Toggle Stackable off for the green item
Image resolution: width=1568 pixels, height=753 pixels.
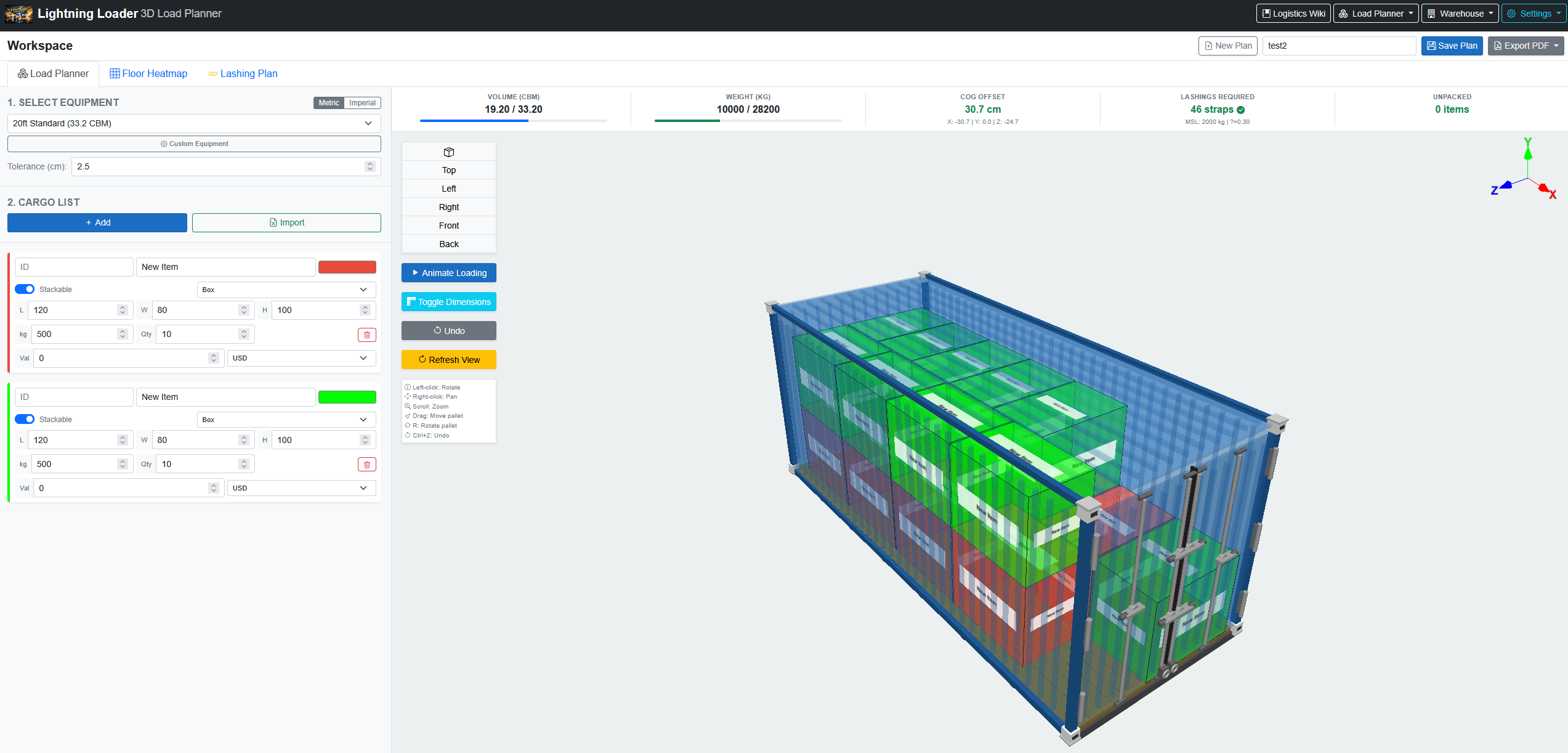(x=24, y=418)
